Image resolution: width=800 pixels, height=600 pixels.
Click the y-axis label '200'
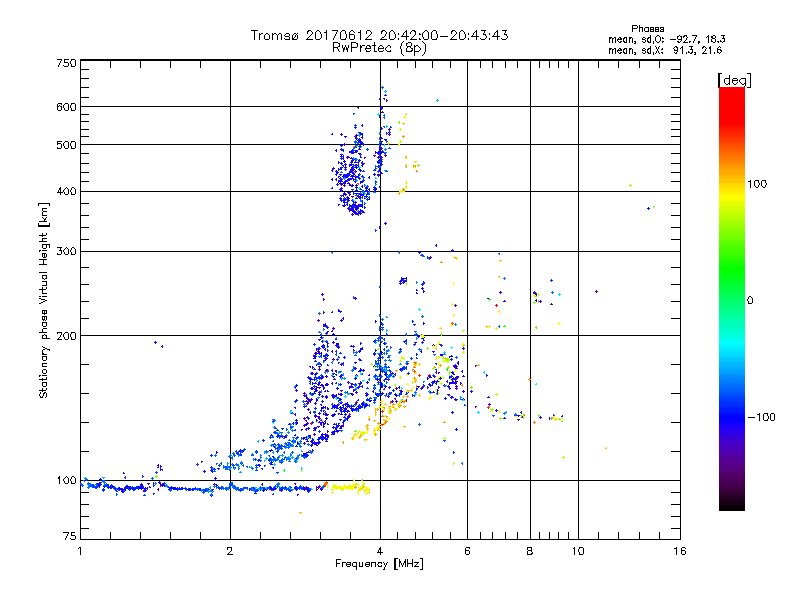click(66, 336)
